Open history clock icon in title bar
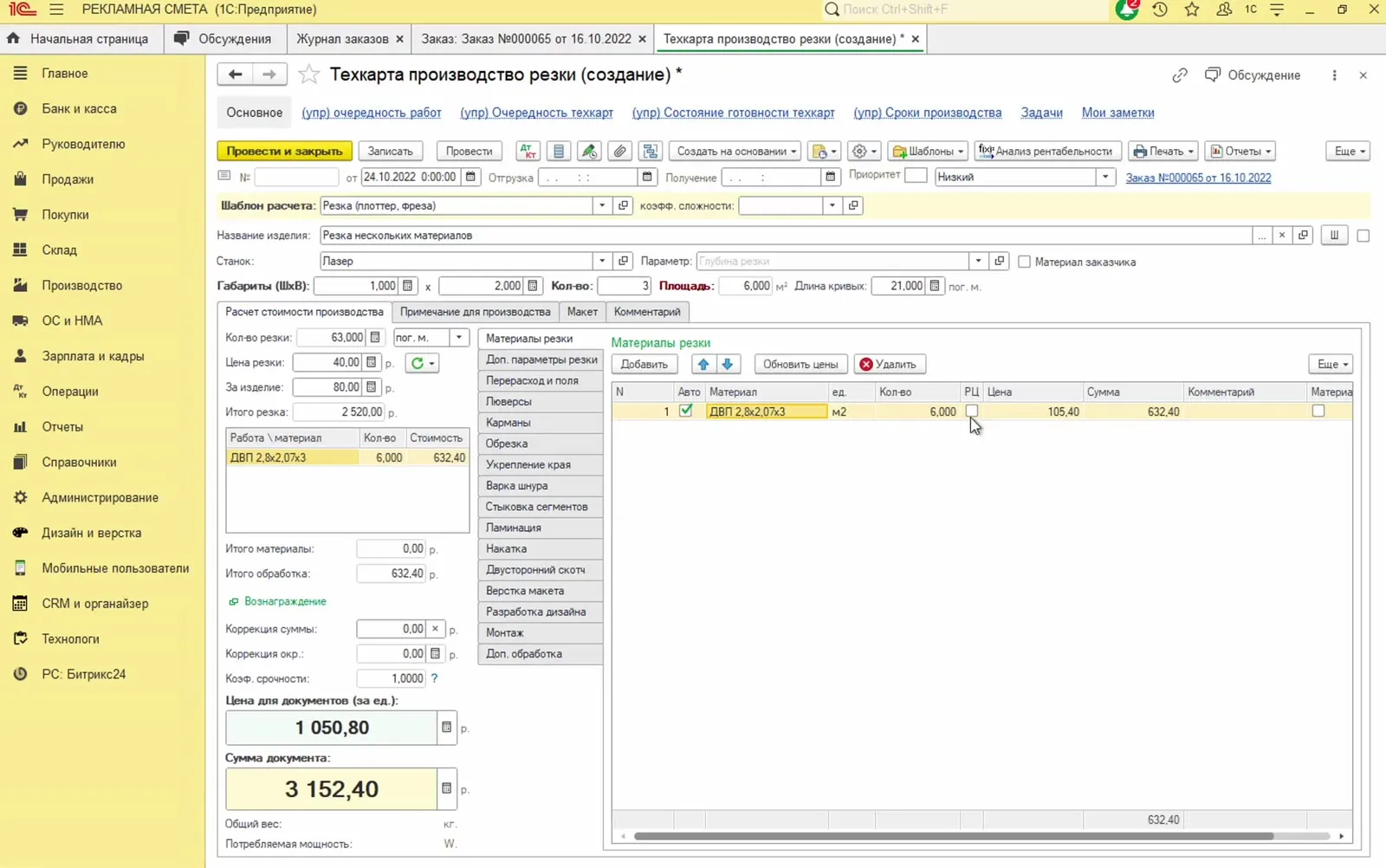The height and width of the screenshot is (868, 1386). pos(1160,10)
